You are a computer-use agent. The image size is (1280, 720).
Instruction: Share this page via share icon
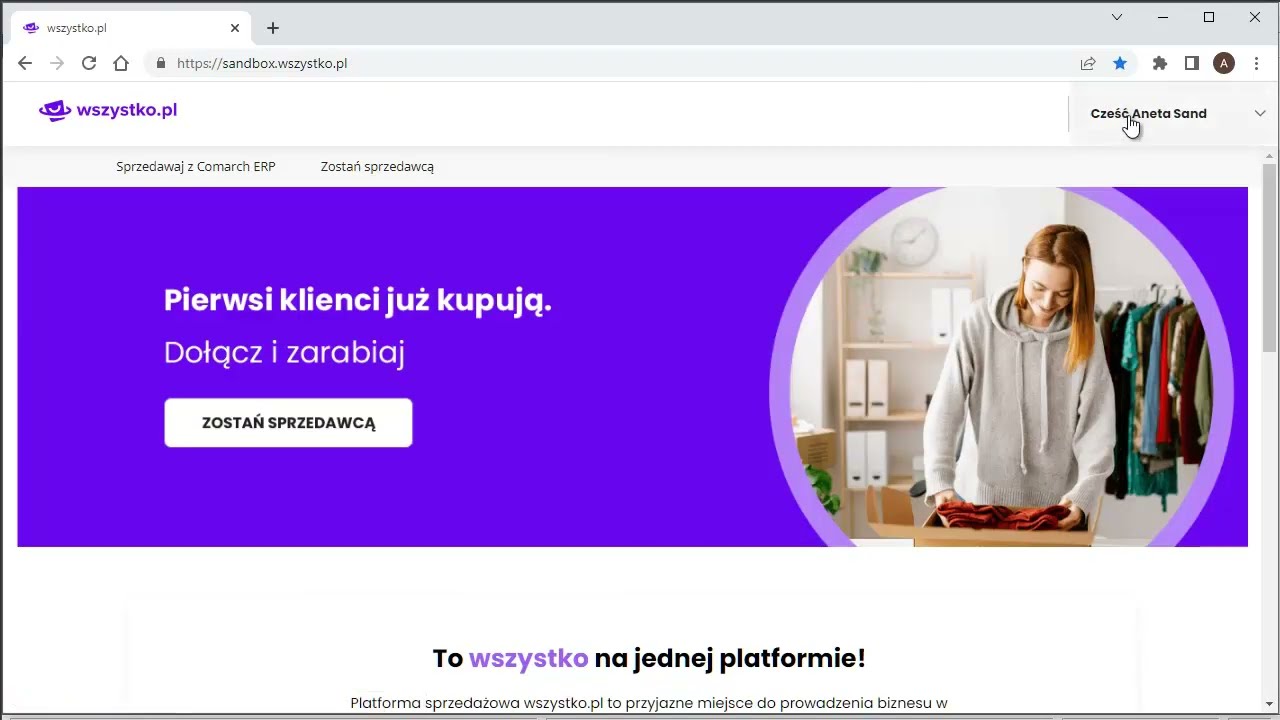pyautogui.click(x=1088, y=63)
